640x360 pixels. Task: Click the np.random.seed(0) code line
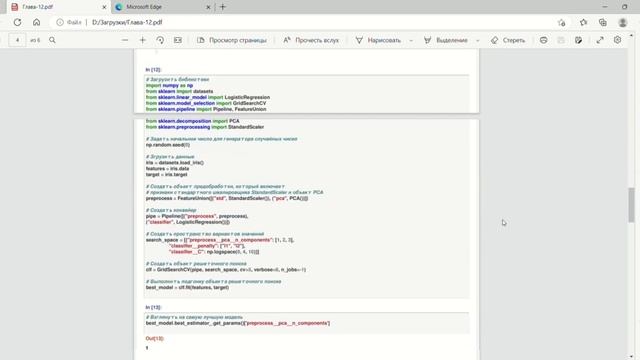(168, 145)
